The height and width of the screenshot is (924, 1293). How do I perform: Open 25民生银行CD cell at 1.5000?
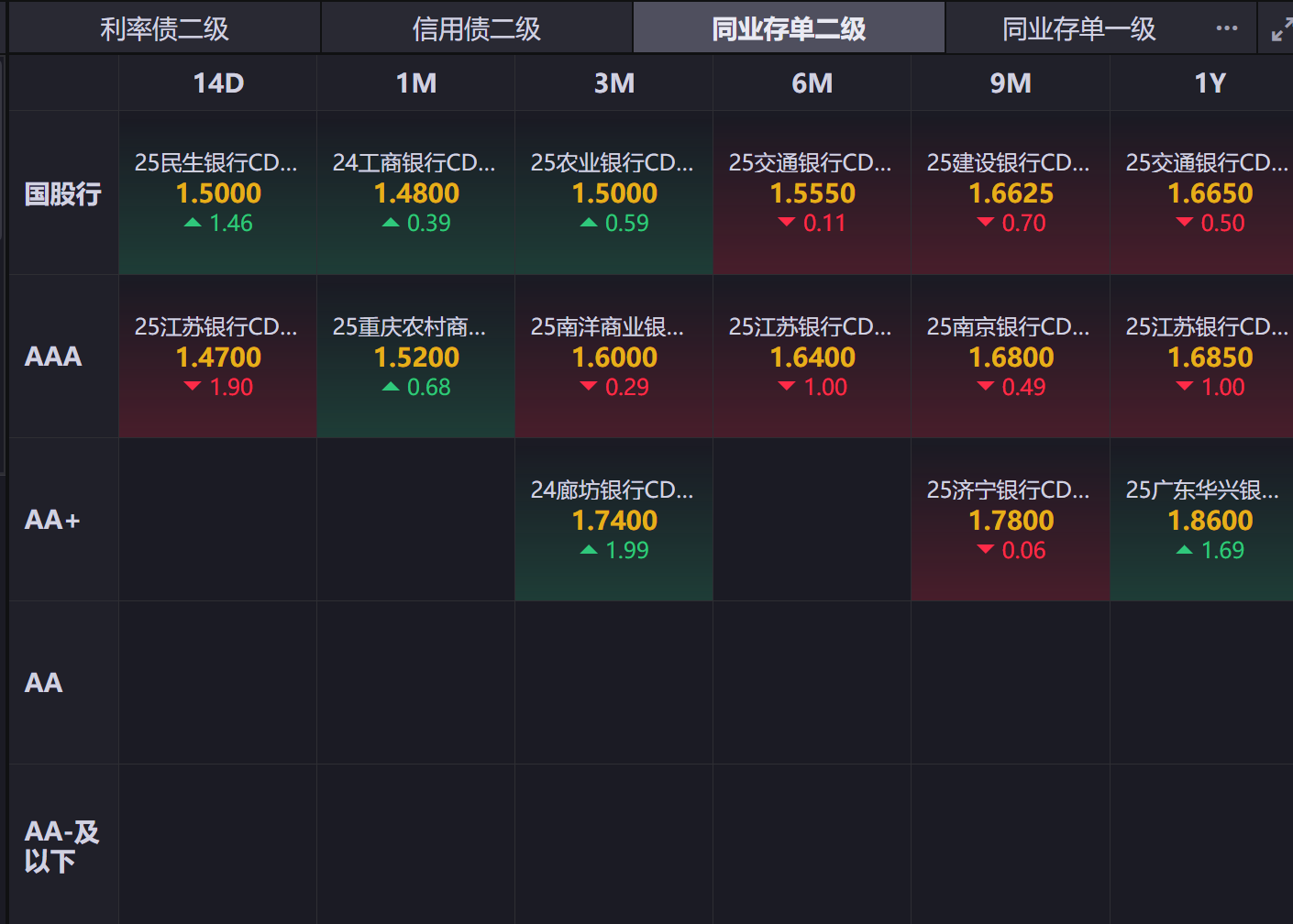(x=218, y=193)
